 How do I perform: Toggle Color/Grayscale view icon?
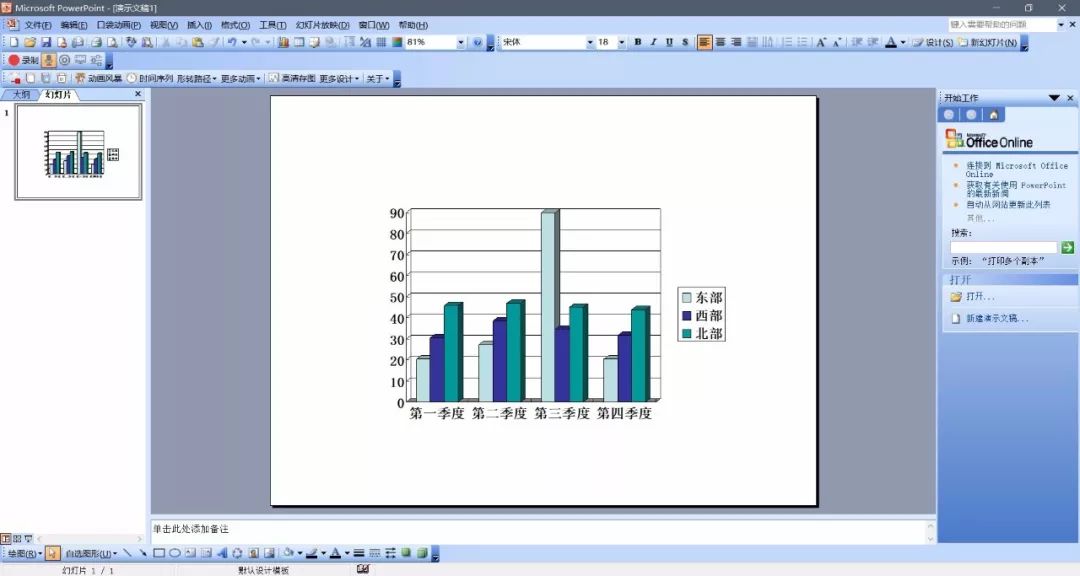click(x=397, y=42)
